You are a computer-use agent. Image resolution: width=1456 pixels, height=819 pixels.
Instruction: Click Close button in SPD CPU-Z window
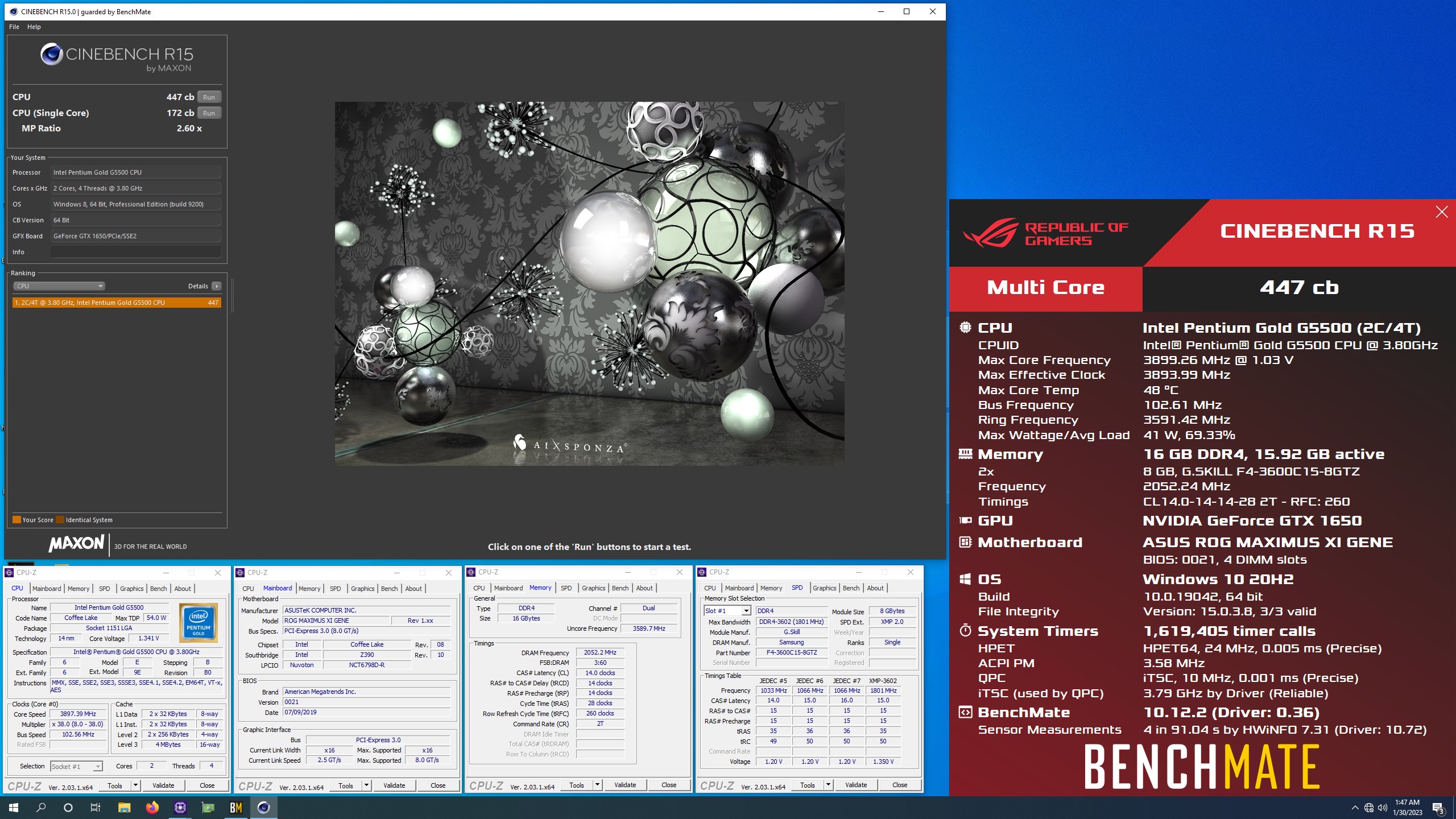click(900, 785)
